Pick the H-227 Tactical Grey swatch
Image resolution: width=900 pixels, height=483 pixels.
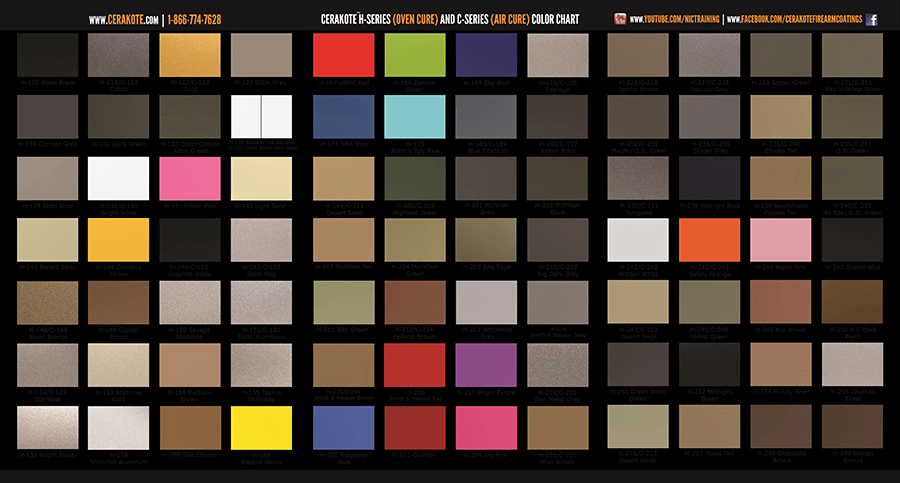(x=709, y=55)
